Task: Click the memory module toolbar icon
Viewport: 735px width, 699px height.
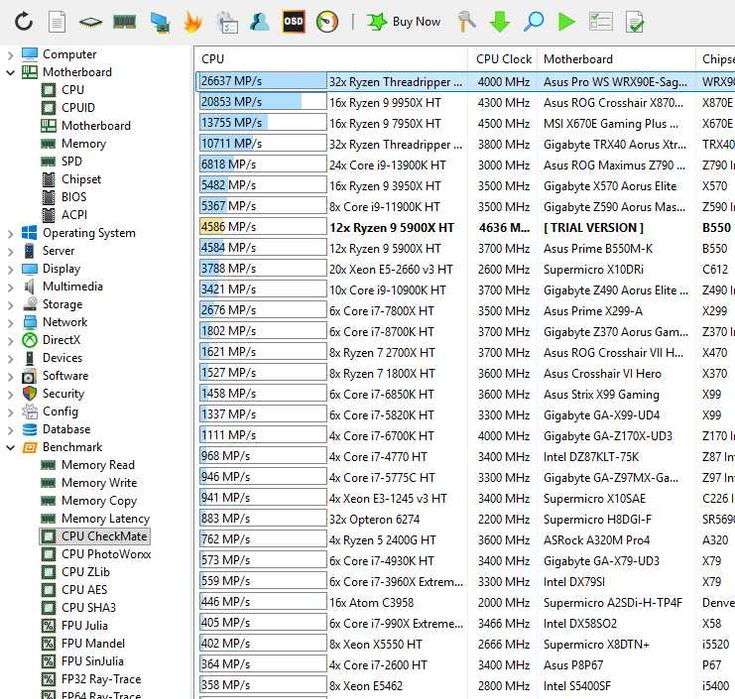Action: pyautogui.click(x=125, y=22)
